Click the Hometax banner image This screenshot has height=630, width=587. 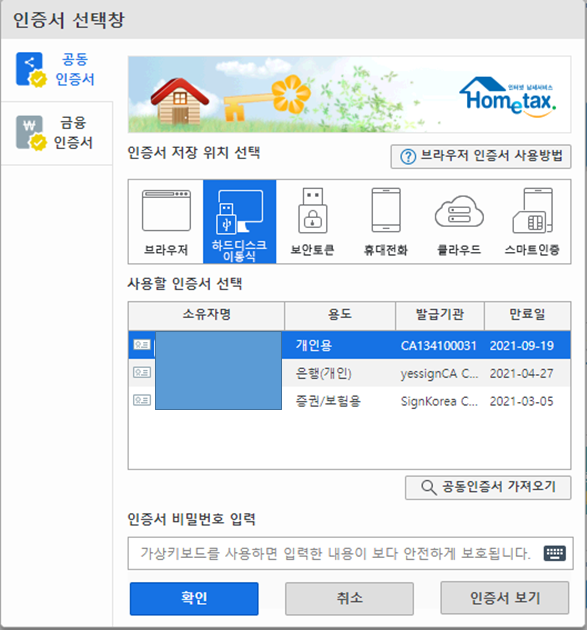click(x=349, y=94)
